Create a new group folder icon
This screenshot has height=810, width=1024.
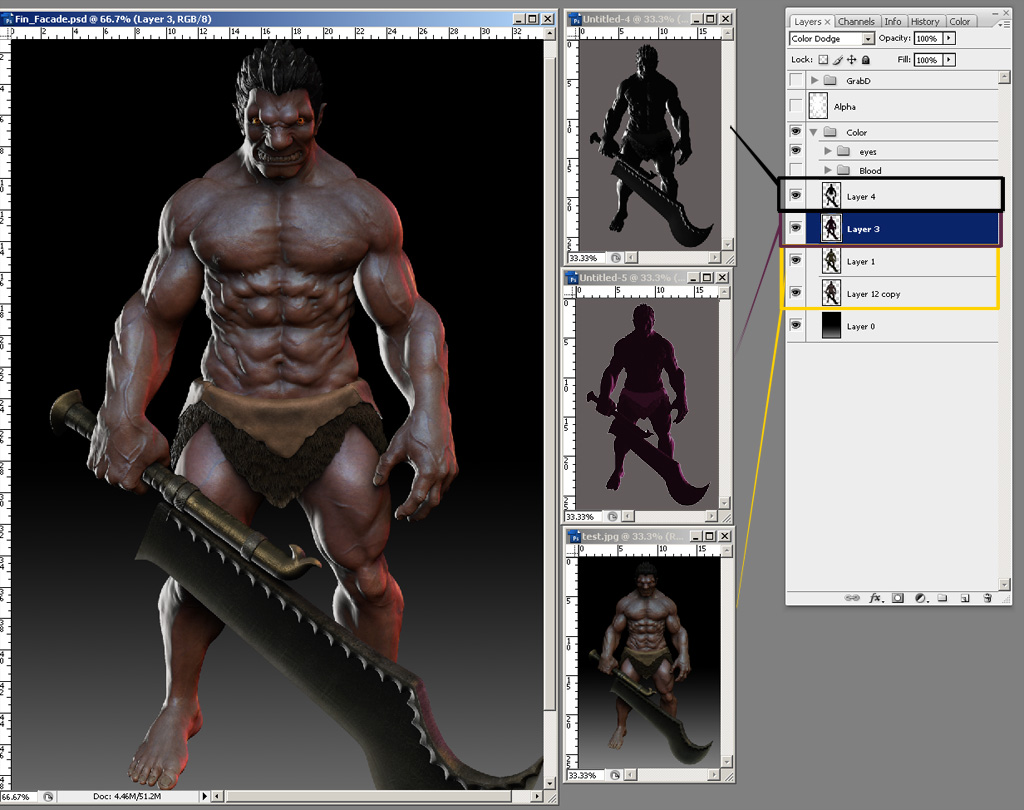click(x=942, y=598)
